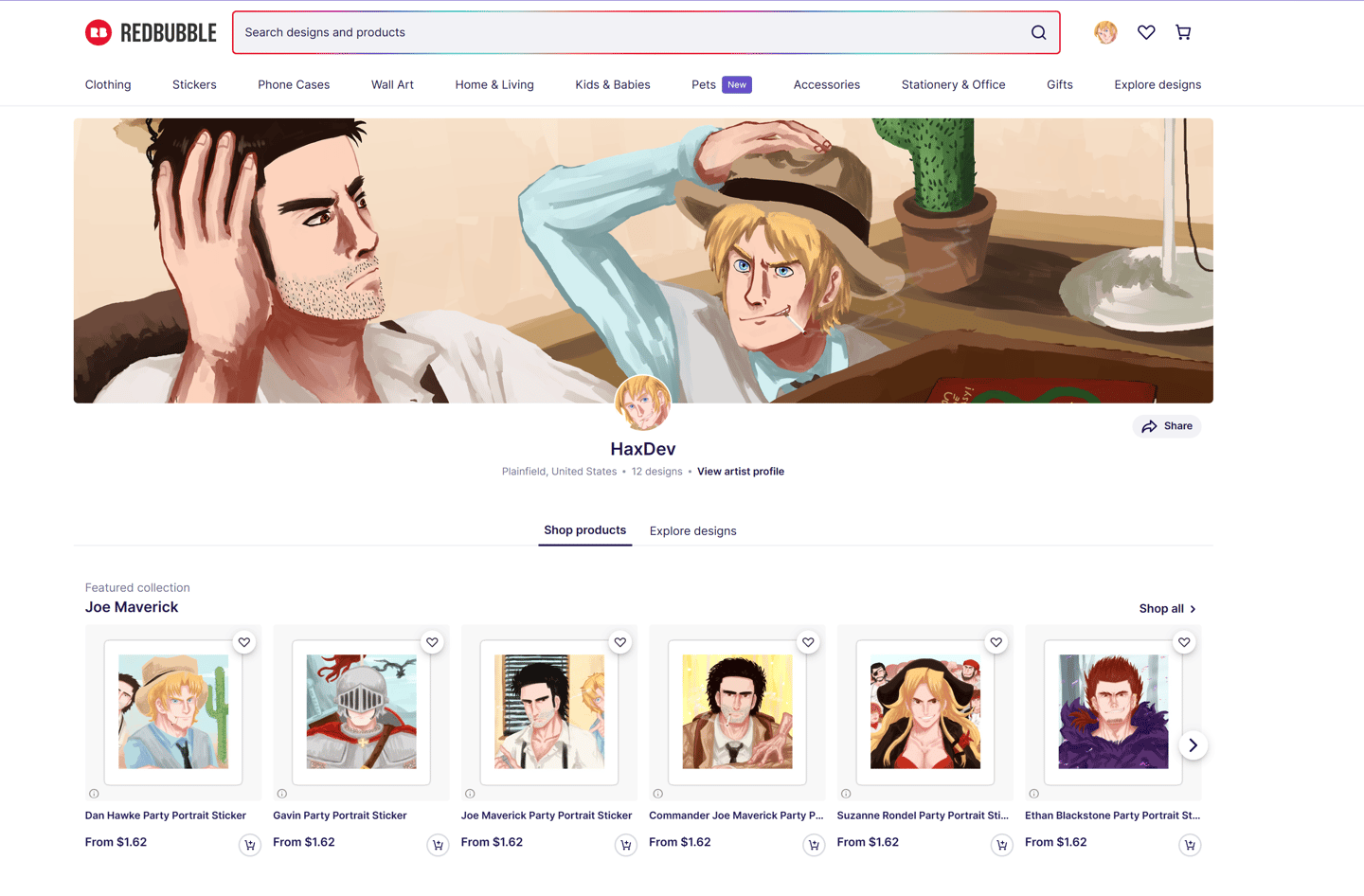
Task: Open Commander Joe Maverick sticker thumbnail
Action: [x=737, y=712]
